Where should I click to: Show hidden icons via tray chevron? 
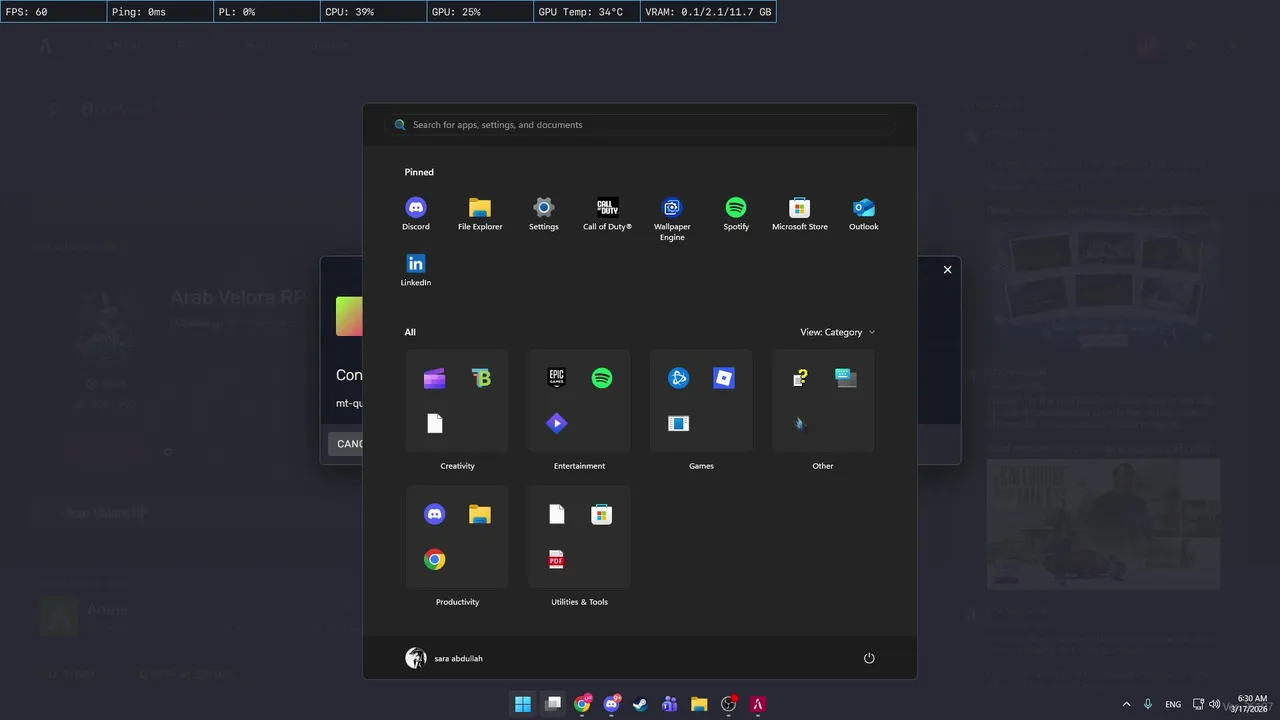[1127, 704]
